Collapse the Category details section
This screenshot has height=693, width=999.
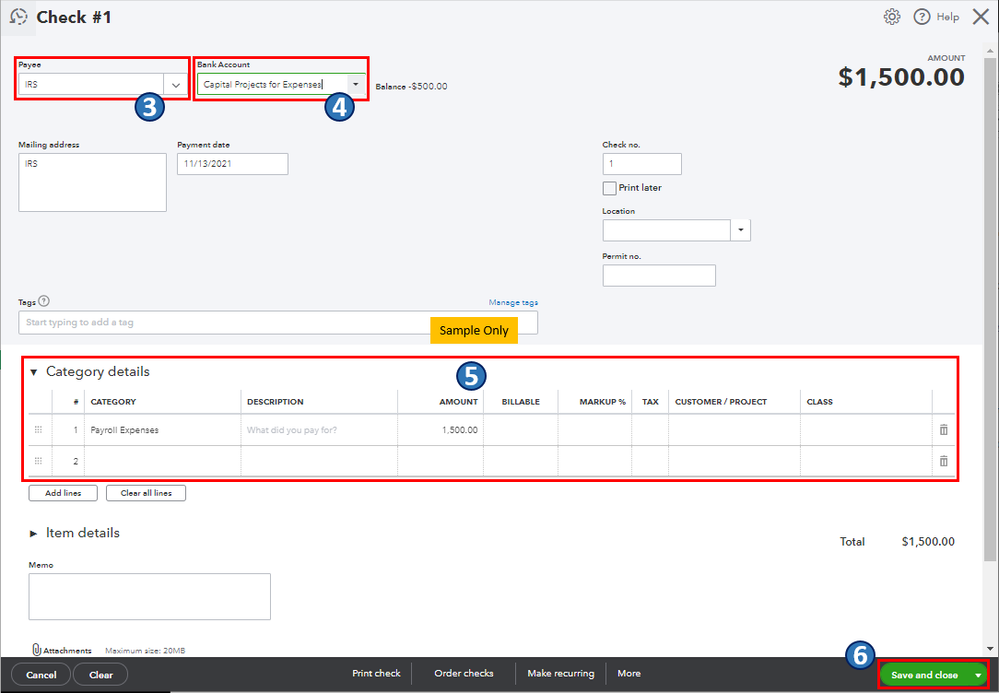(34, 372)
